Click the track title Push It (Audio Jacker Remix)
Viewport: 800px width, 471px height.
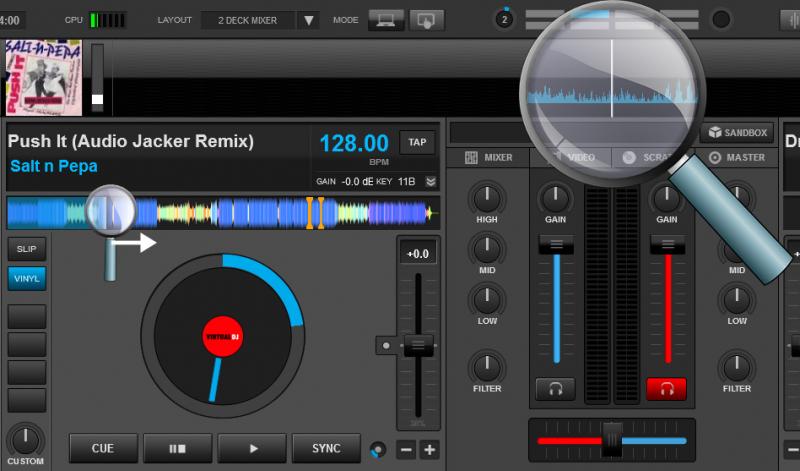pos(131,141)
